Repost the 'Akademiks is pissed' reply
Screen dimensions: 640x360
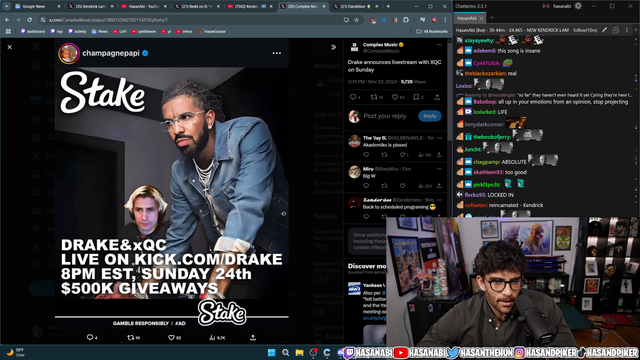click(x=384, y=155)
